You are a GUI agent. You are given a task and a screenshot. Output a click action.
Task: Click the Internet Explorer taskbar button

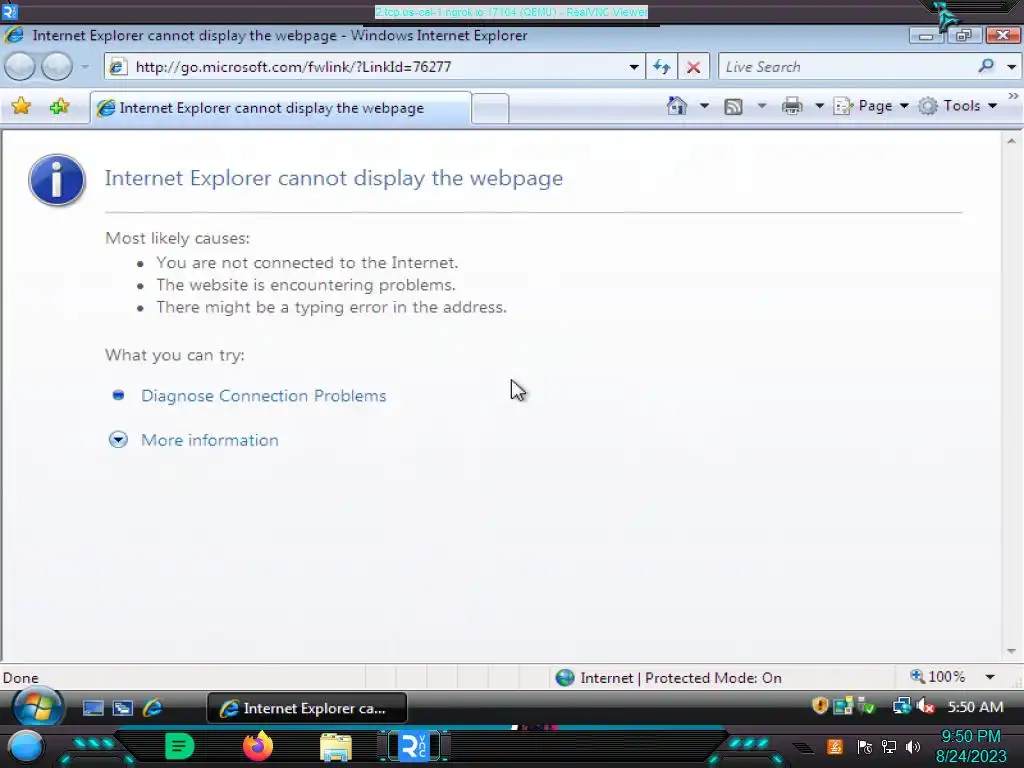point(306,708)
